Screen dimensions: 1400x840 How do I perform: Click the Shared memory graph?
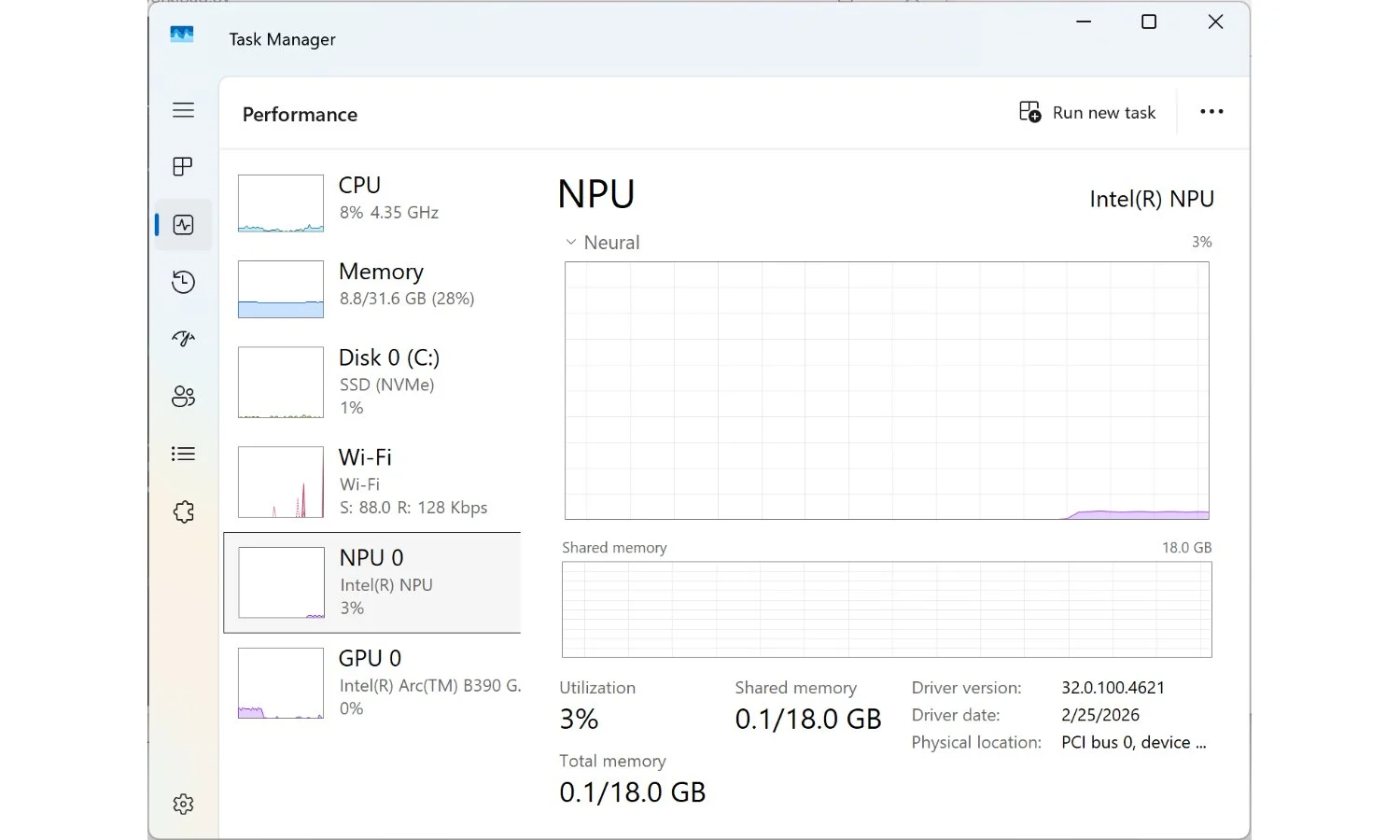coord(887,609)
